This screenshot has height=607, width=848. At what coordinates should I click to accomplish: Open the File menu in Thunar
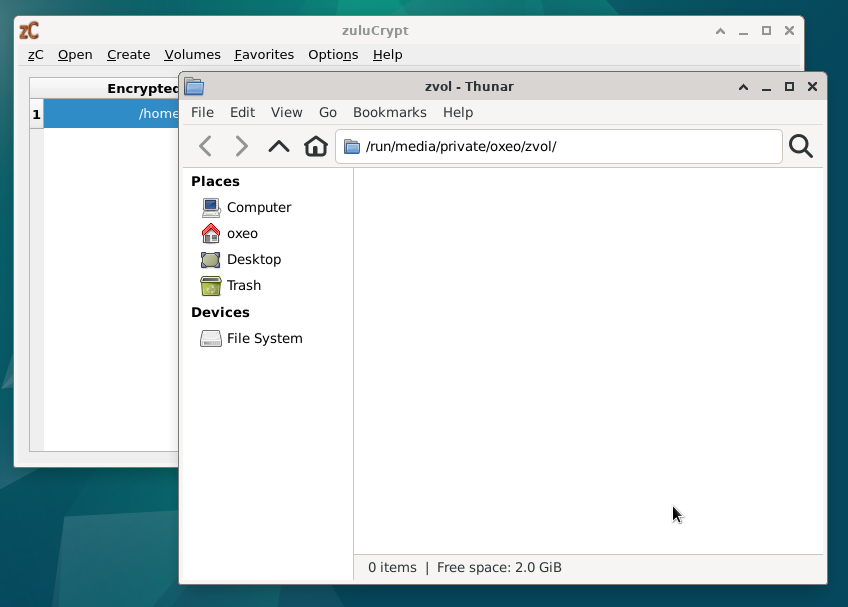[x=202, y=112]
